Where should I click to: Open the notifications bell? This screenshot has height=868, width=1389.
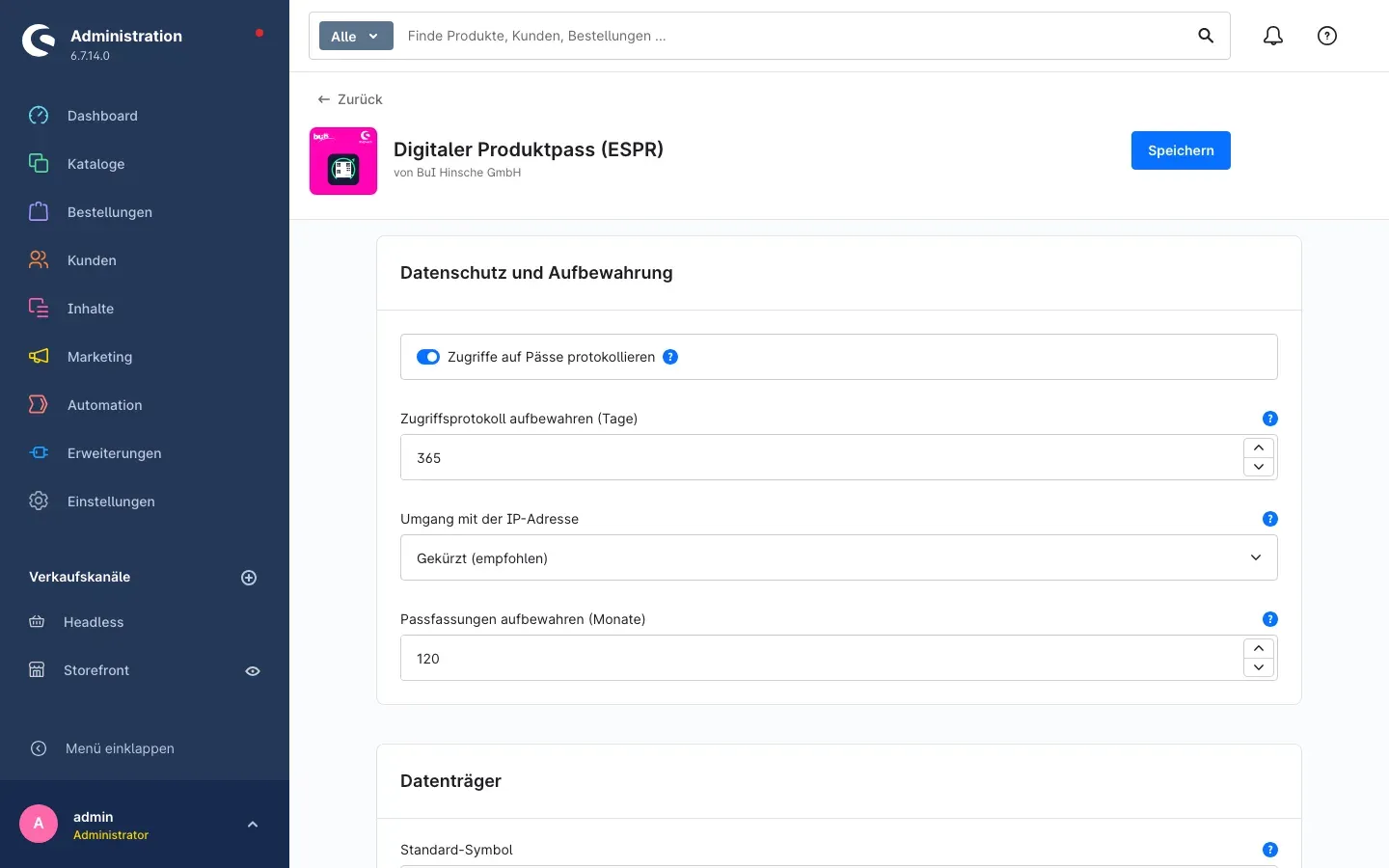click(1273, 36)
